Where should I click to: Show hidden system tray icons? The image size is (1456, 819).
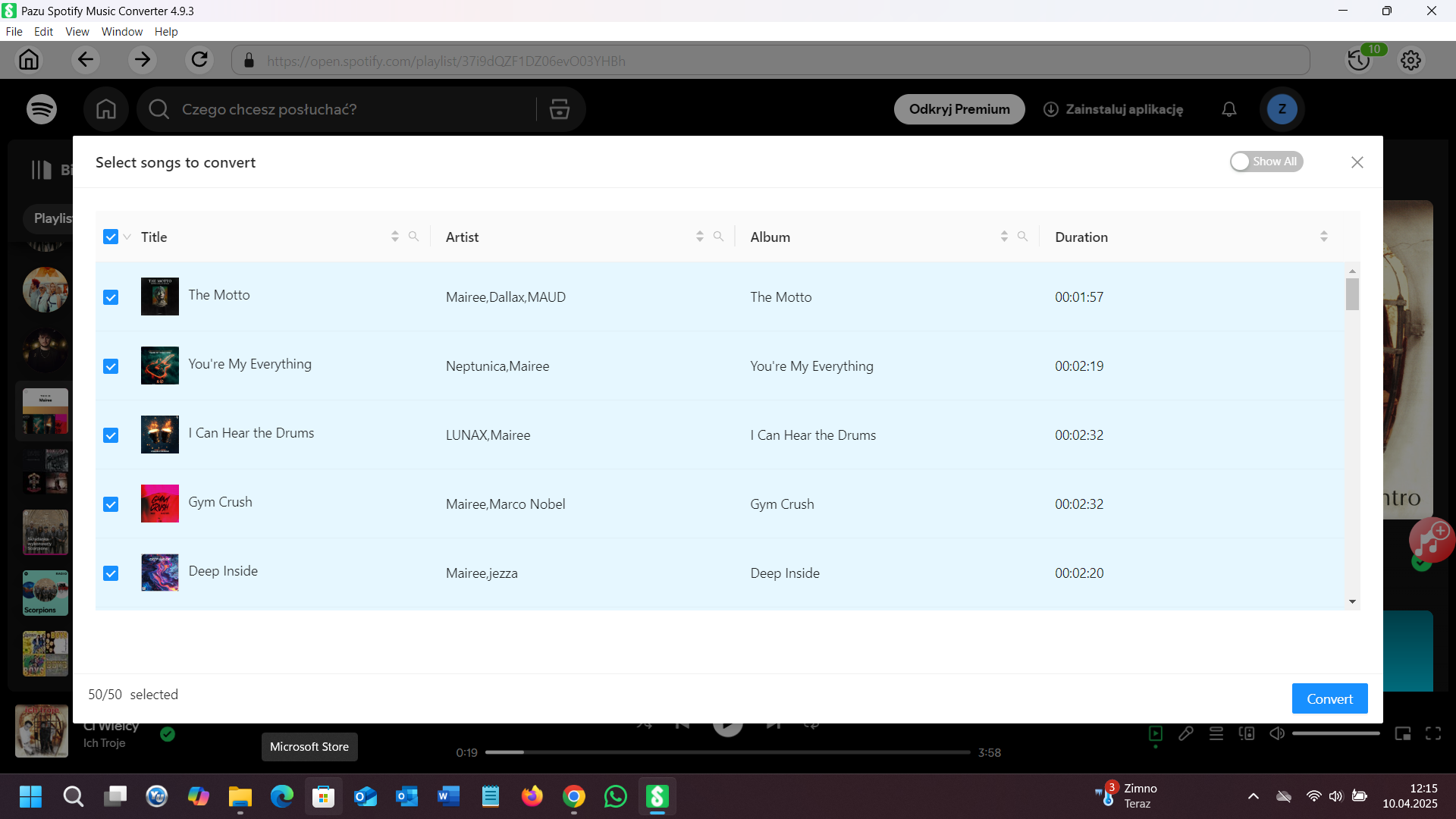tap(1253, 796)
